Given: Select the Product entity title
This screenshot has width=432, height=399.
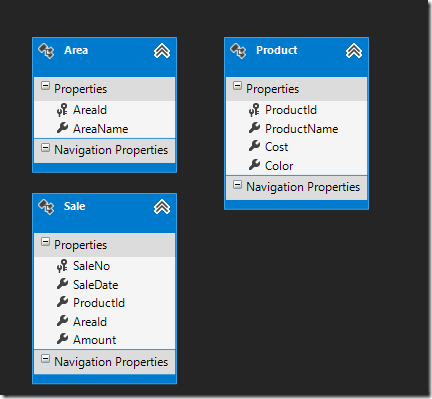Looking at the screenshot, I should click(277, 50).
